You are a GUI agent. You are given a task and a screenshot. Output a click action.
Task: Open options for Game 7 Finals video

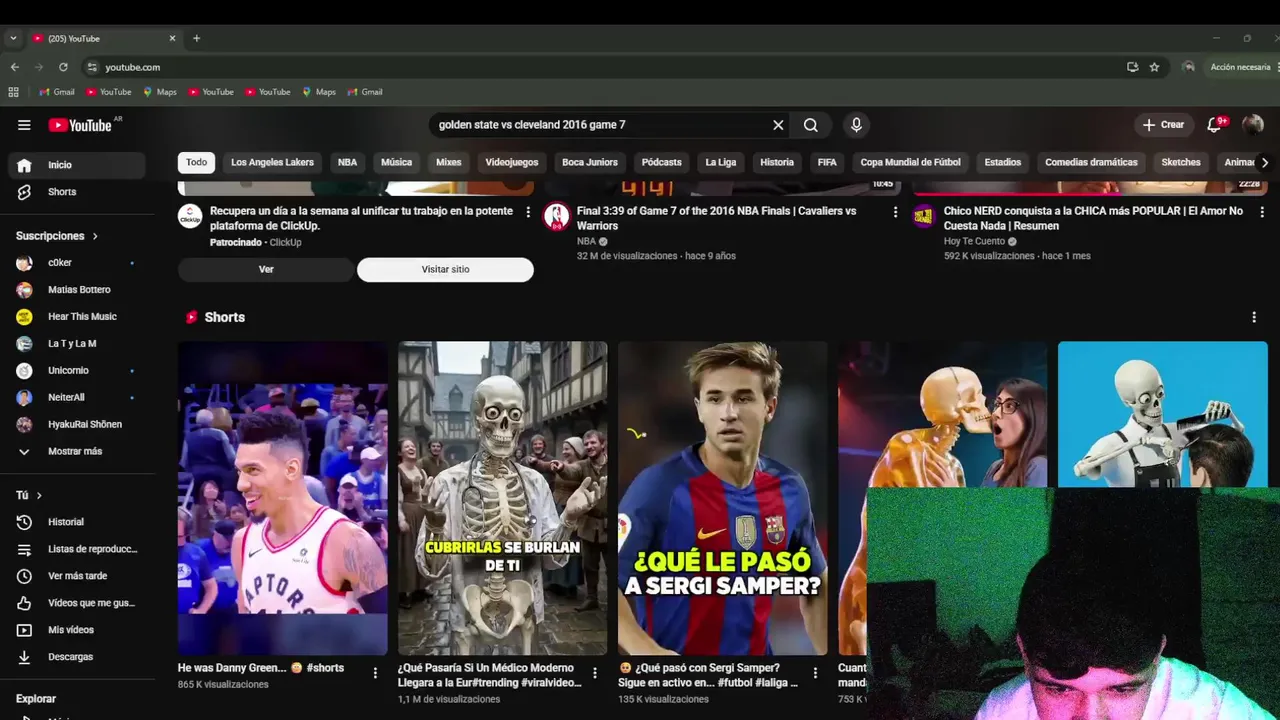(x=895, y=212)
